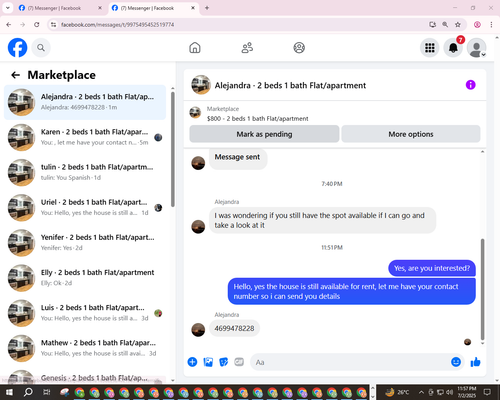Open the Yenifer conversation in the list
The image size is (500, 400).
click(x=85, y=243)
